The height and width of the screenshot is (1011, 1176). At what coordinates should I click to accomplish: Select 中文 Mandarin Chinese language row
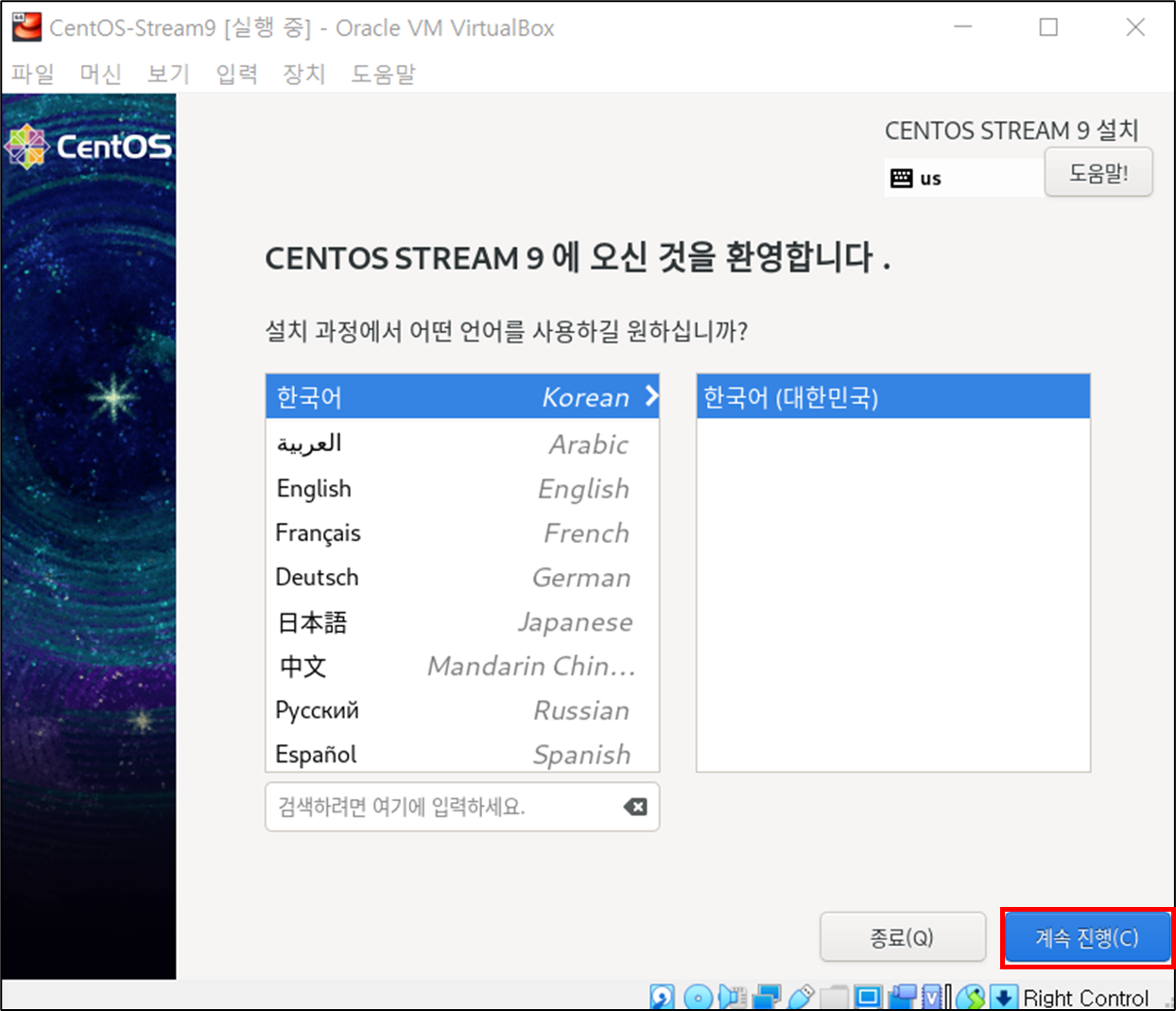click(462, 666)
